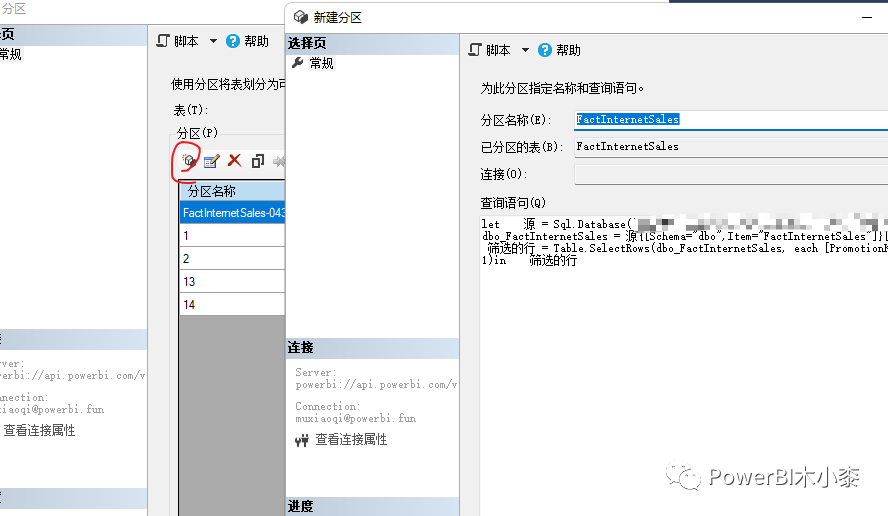888x516 pixels.
Task: Select partition row named 14
Action: [233, 304]
